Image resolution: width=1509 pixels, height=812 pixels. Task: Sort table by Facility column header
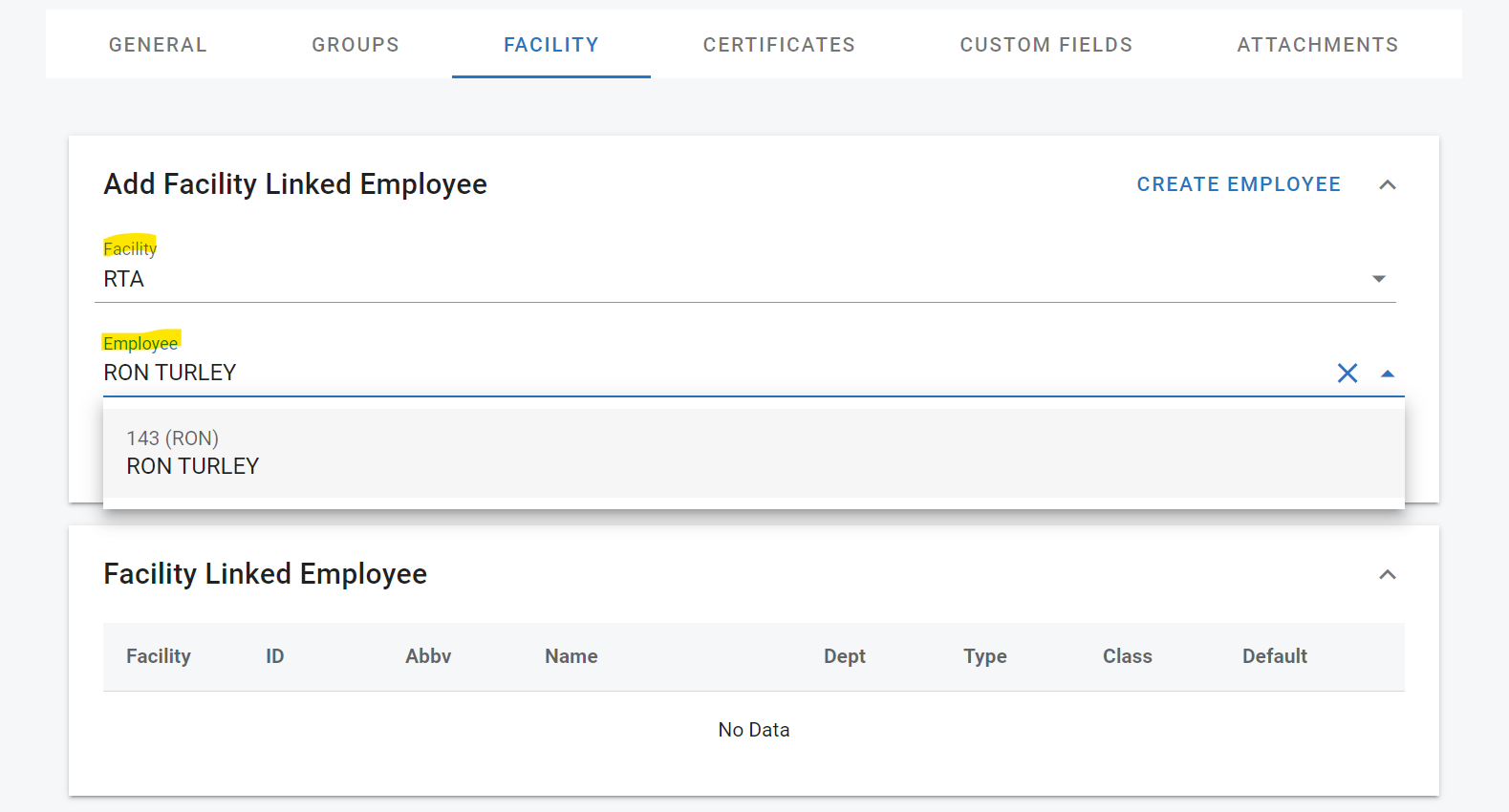[x=159, y=656]
